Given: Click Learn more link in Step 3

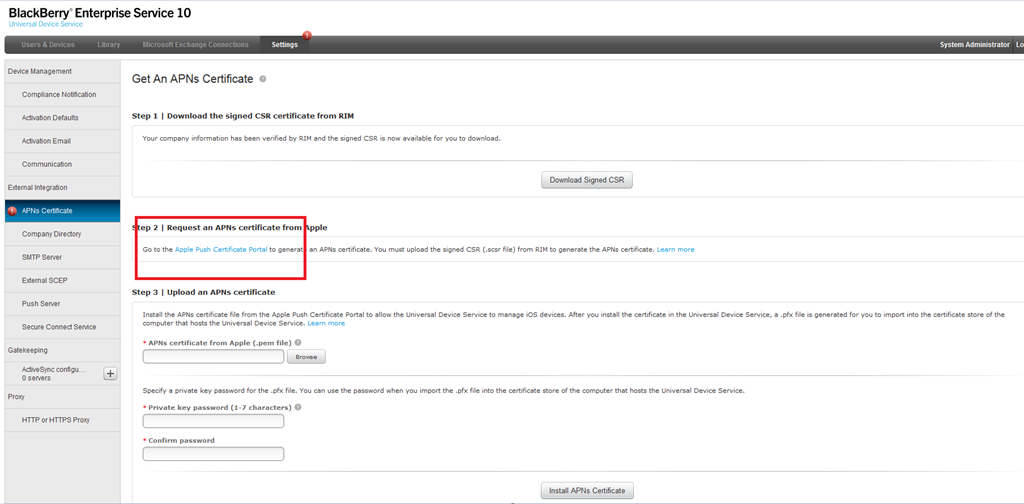Looking at the screenshot, I should coord(326,323).
